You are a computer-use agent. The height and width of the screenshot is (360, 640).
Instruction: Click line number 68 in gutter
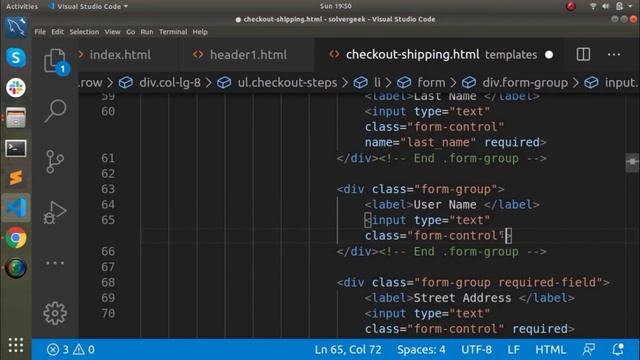tap(108, 282)
